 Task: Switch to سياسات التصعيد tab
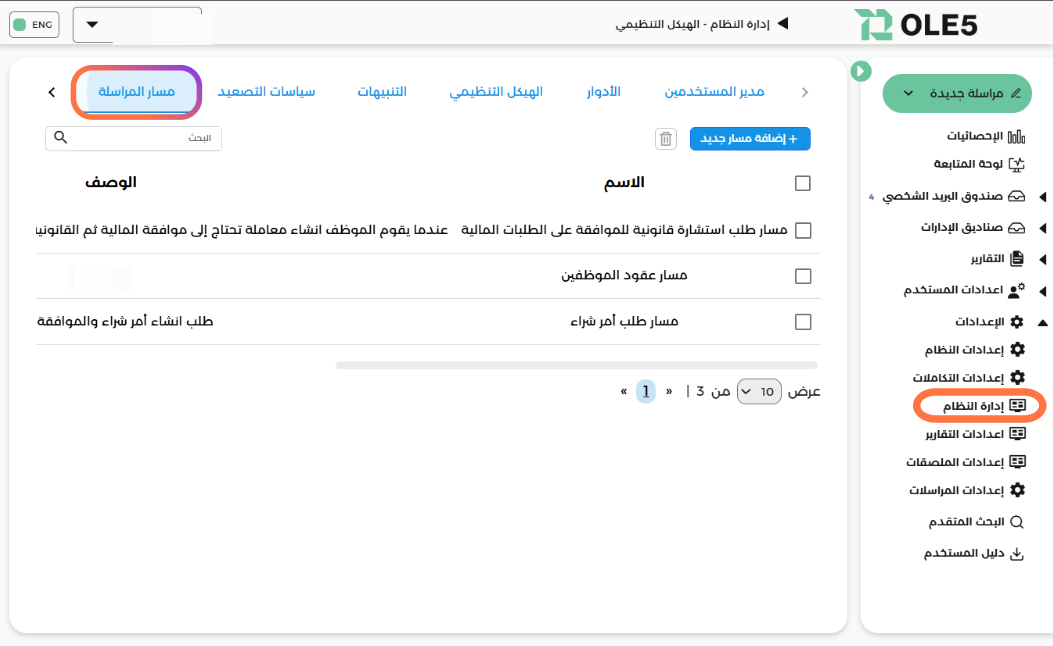(x=266, y=92)
